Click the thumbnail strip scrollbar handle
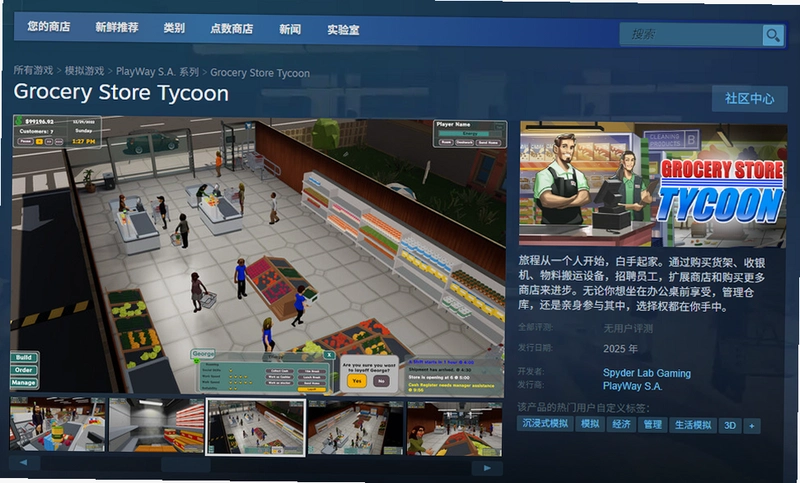This screenshot has height=483, width=800. tap(186, 465)
